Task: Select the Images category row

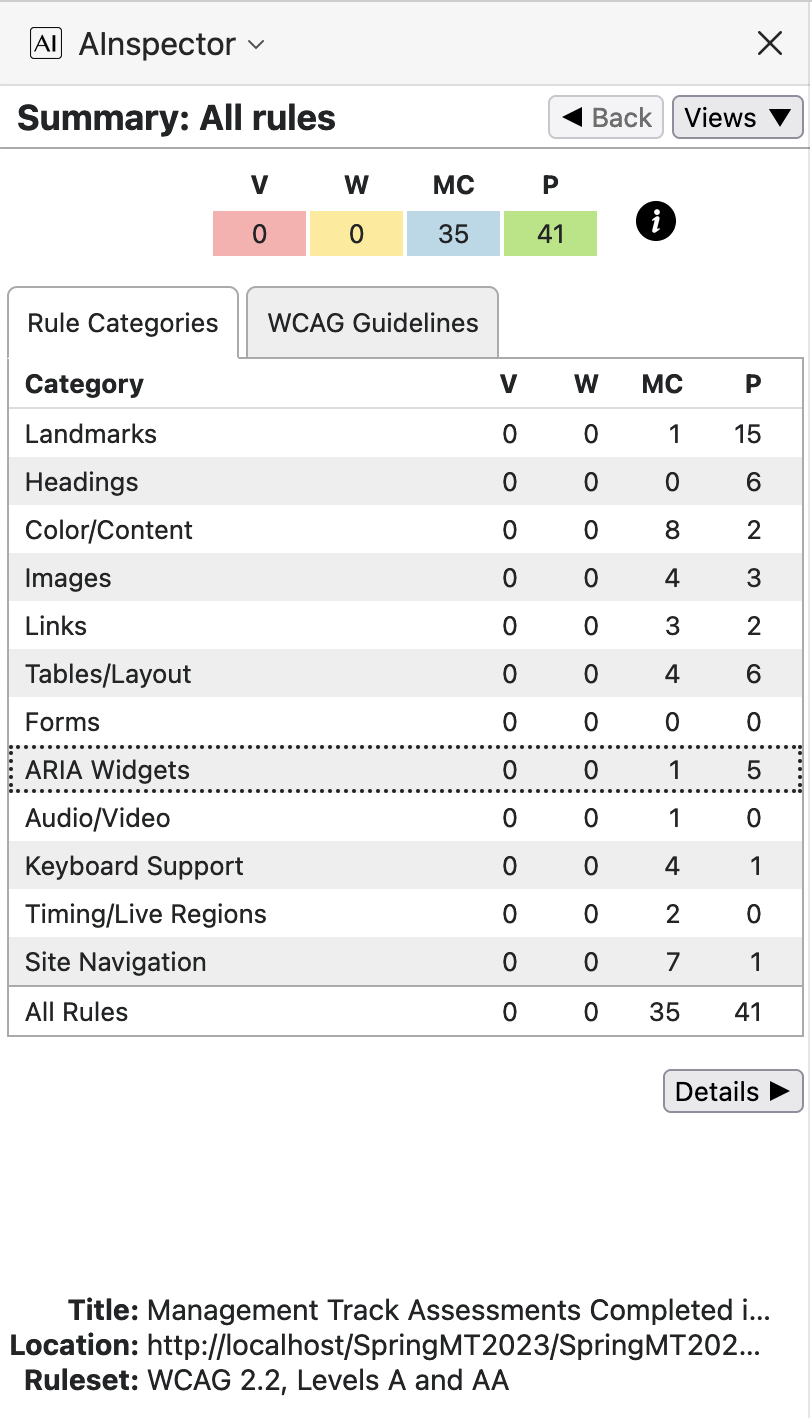Action: click(x=405, y=578)
